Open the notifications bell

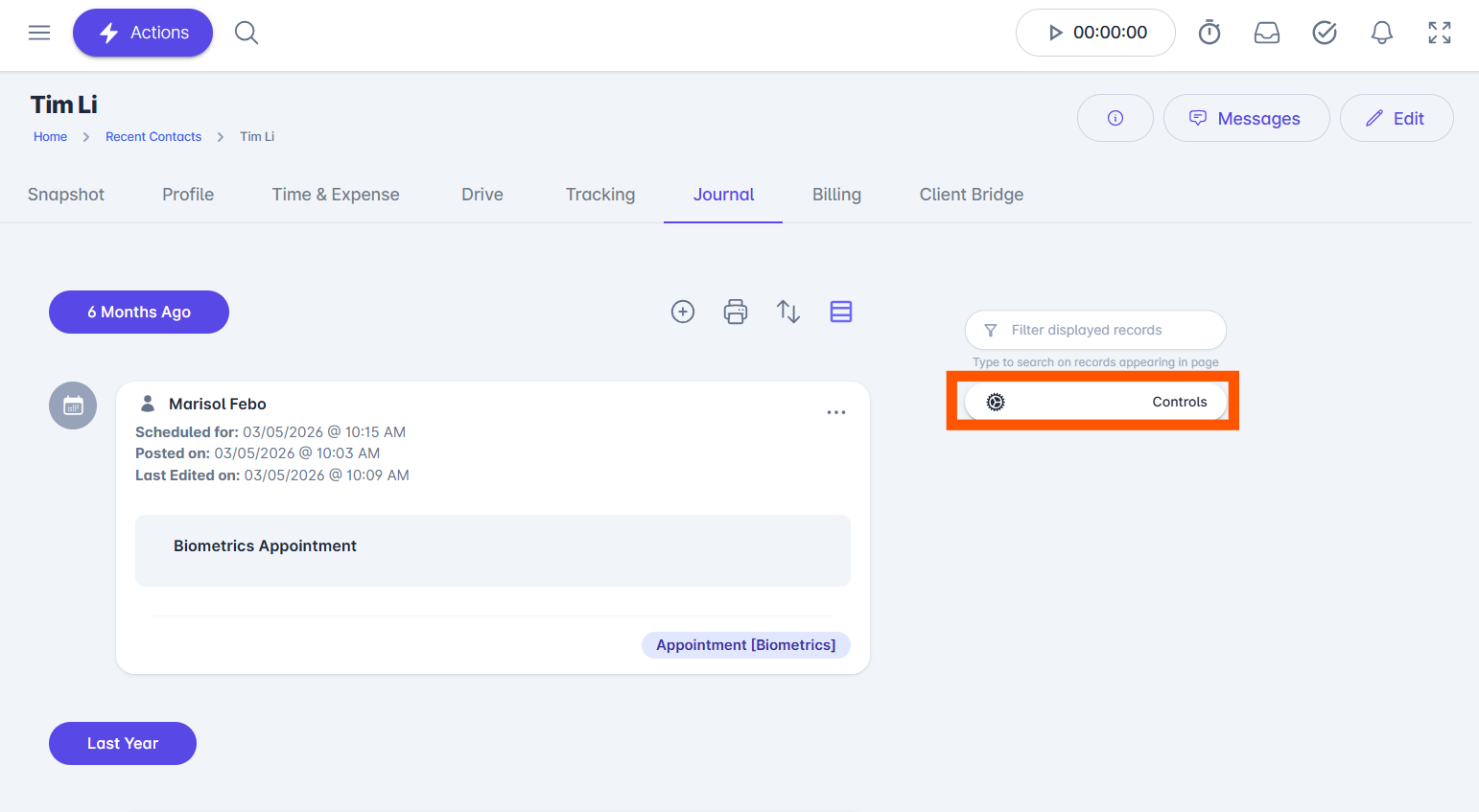[1382, 33]
